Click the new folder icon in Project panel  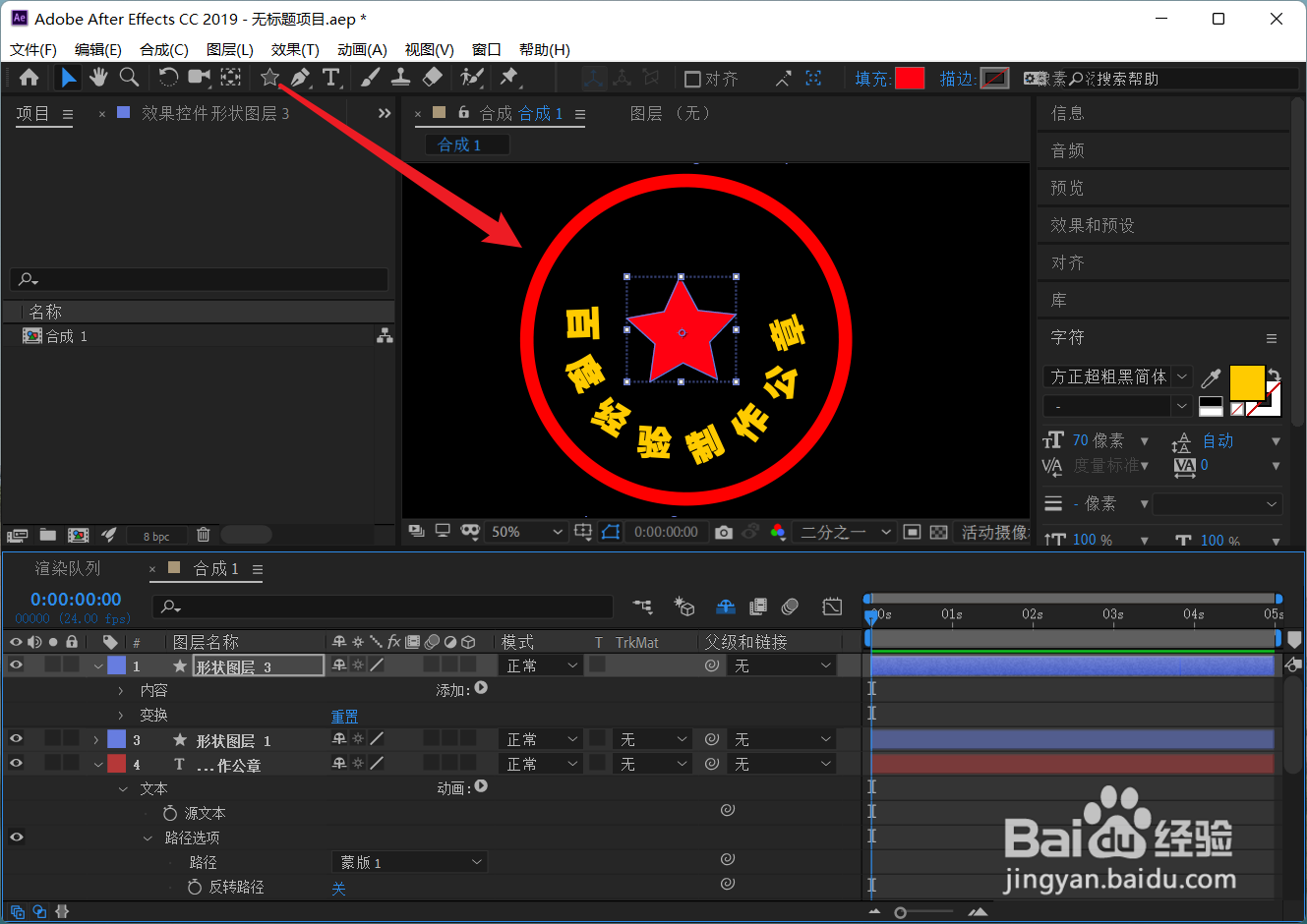[x=47, y=535]
